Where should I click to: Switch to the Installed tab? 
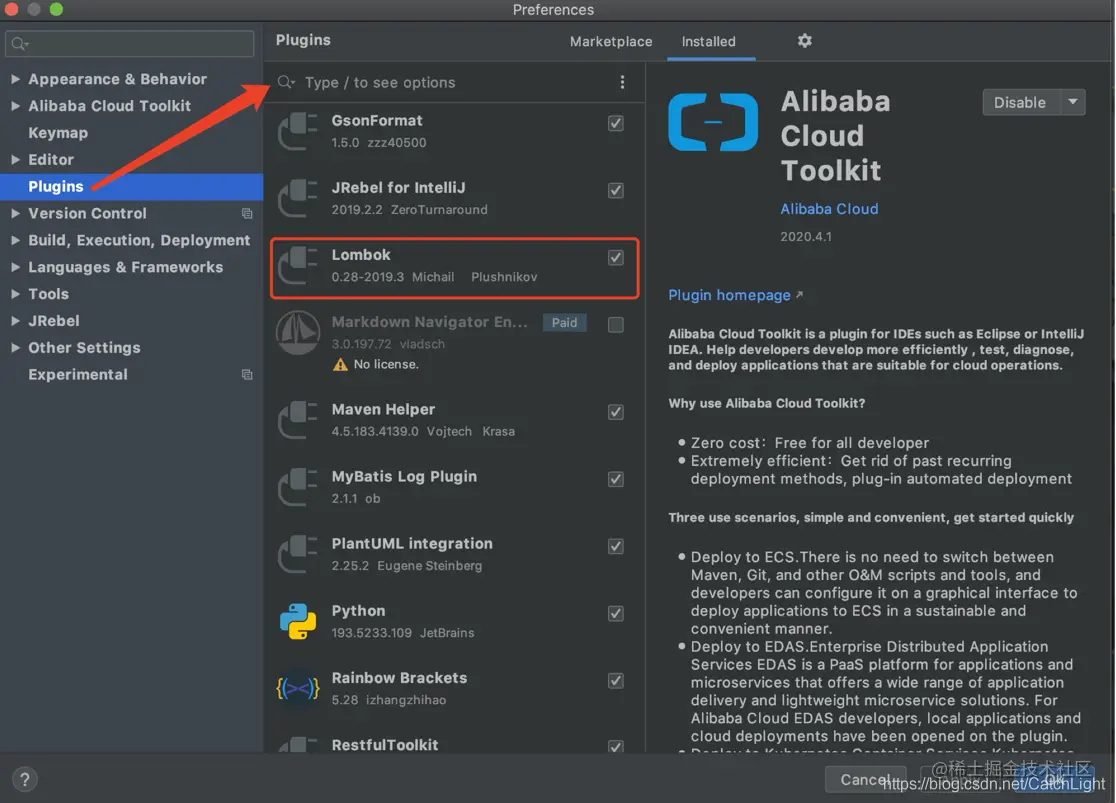(709, 41)
